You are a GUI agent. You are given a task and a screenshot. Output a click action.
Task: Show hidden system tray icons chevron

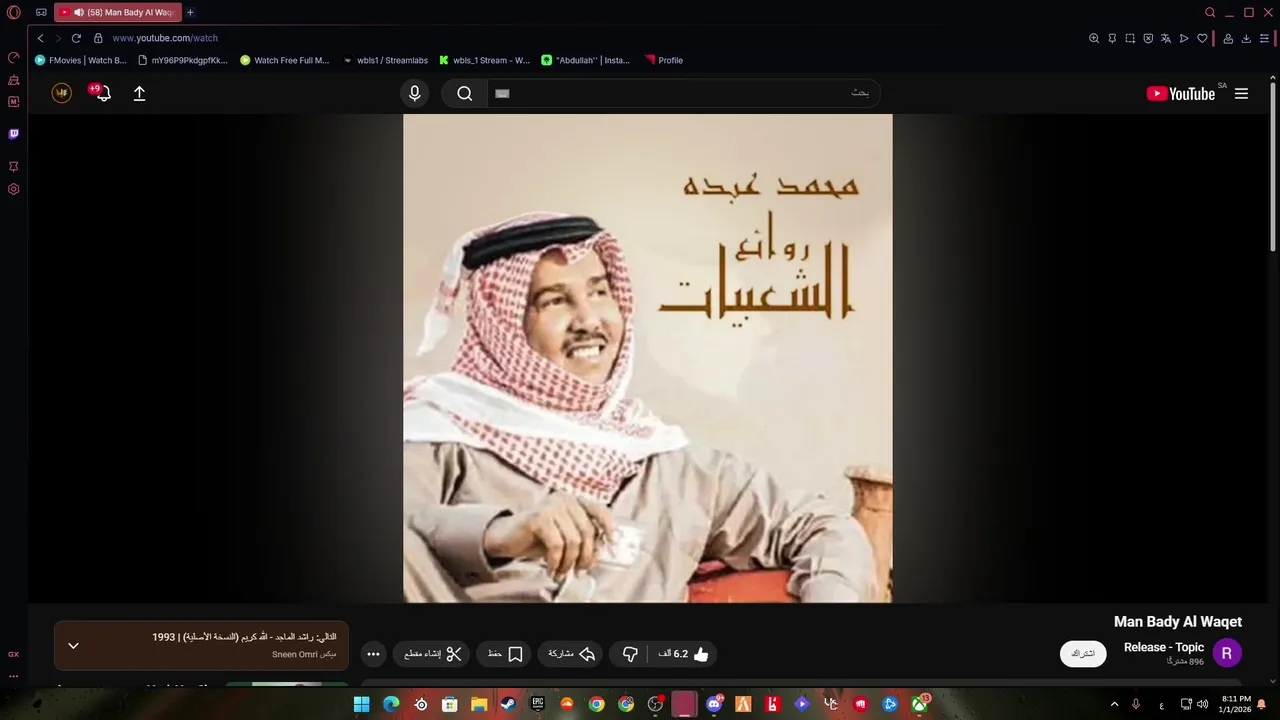pyautogui.click(x=1114, y=704)
